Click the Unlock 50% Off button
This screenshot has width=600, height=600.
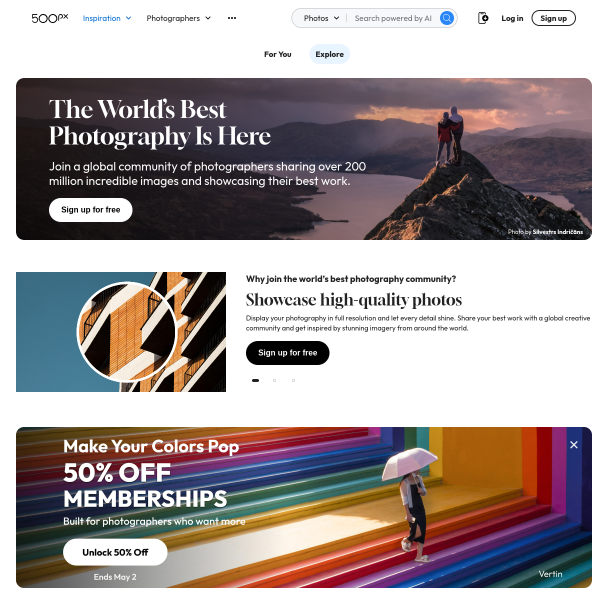click(115, 552)
